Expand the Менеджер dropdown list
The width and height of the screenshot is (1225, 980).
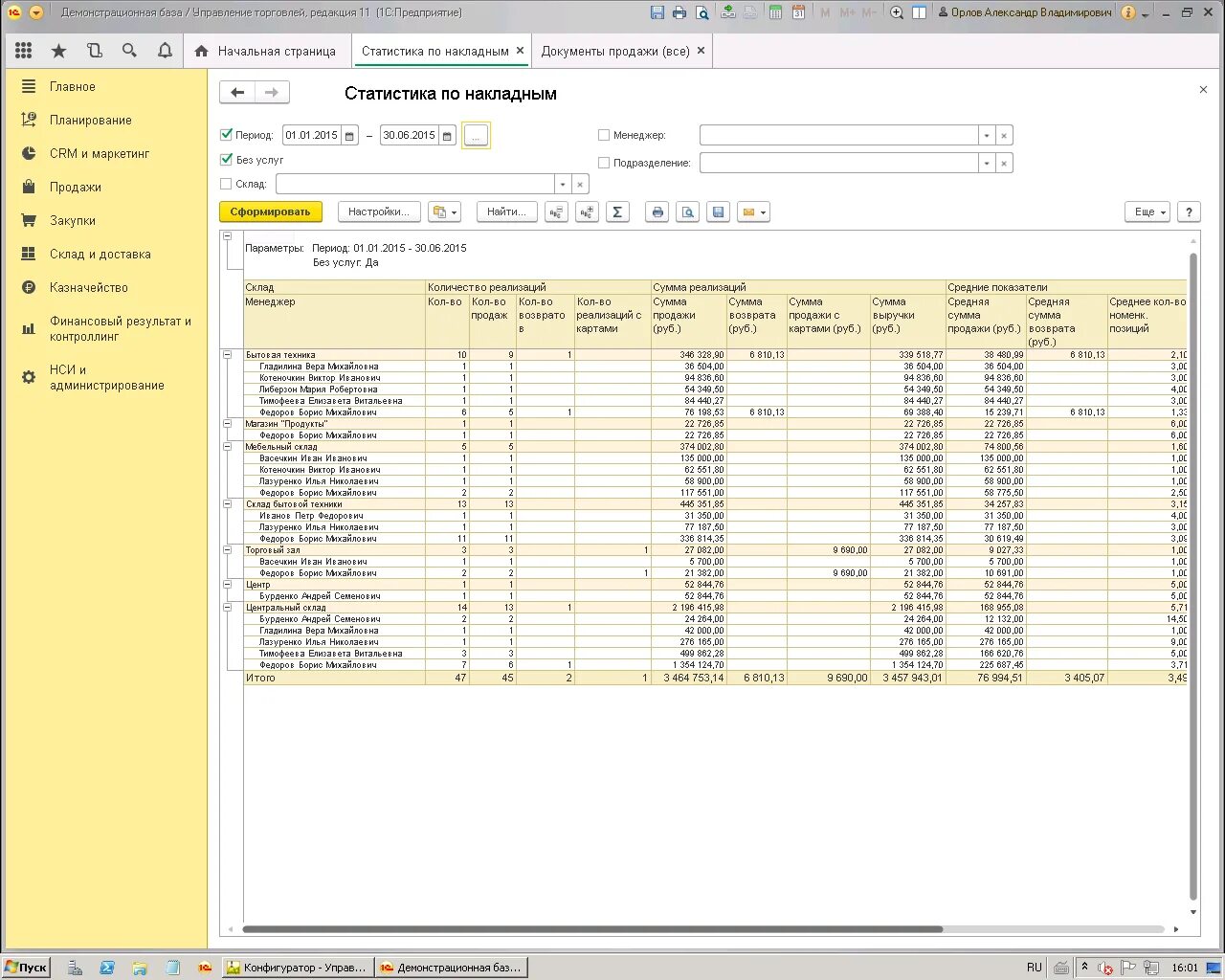pyautogui.click(x=987, y=136)
